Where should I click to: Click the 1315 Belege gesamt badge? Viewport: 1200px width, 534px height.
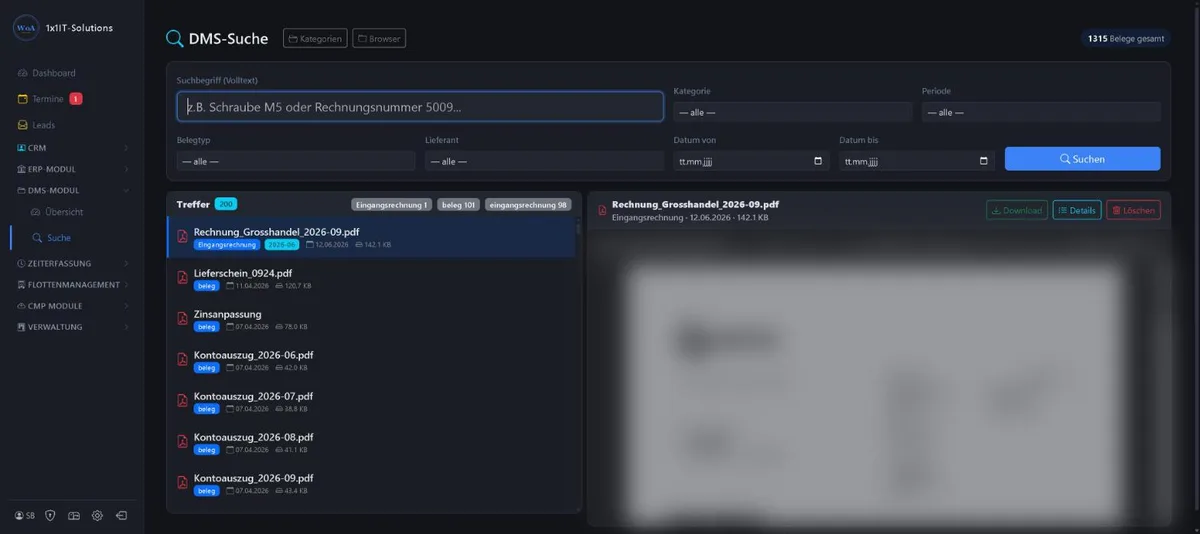(x=1126, y=39)
